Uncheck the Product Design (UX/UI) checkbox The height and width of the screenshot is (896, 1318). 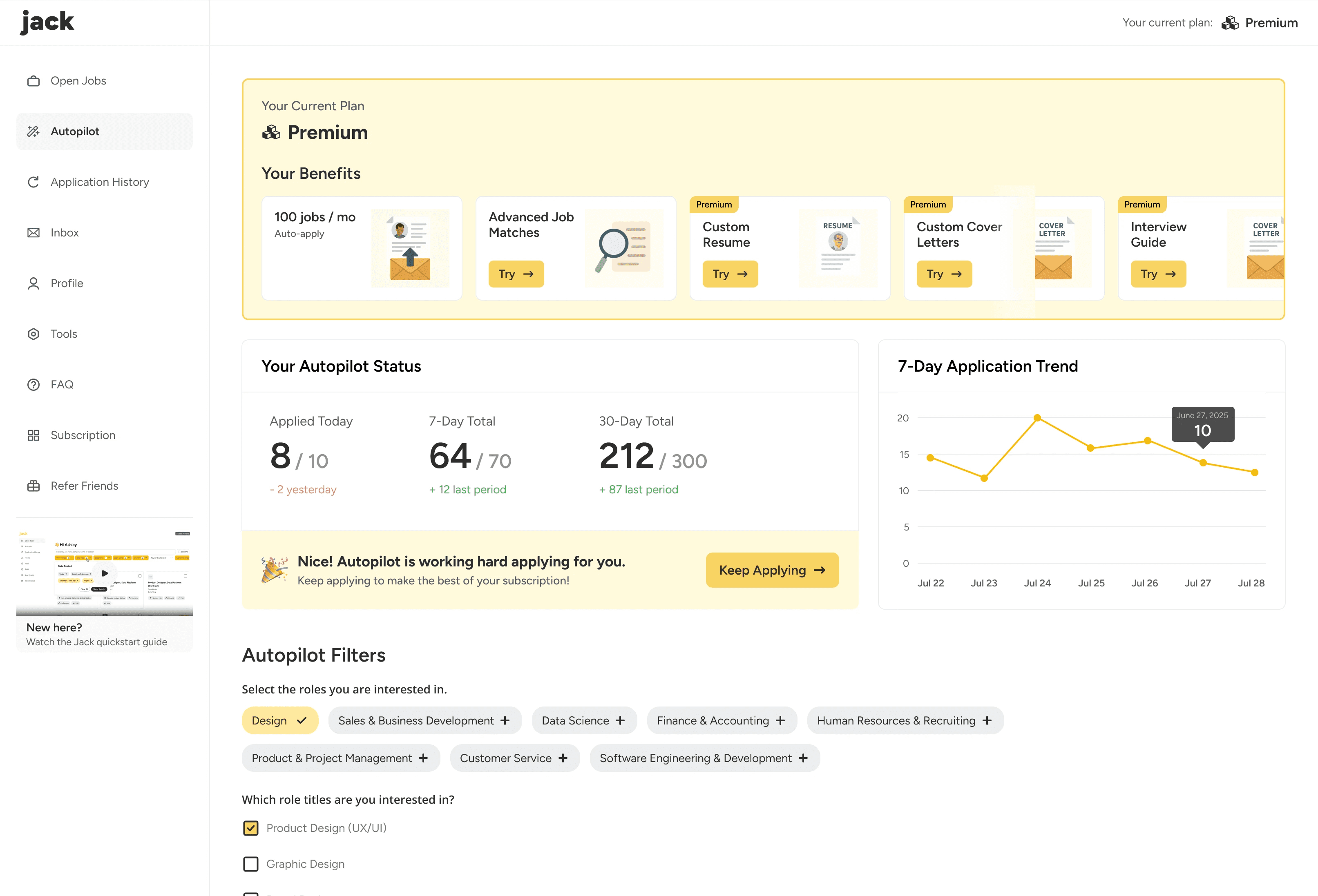click(x=251, y=828)
